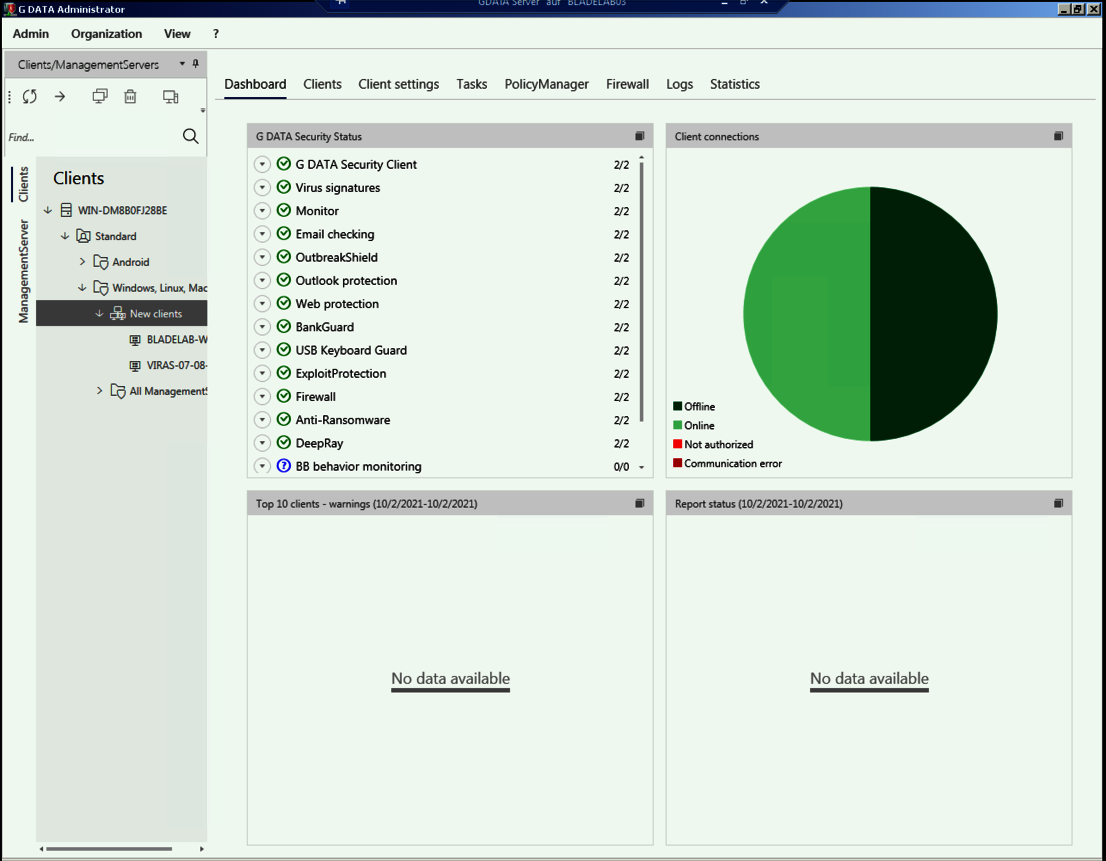The image size is (1106, 861).
Task: Click the Report status panel settings icon
Action: pyautogui.click(x=1058, y=503)
